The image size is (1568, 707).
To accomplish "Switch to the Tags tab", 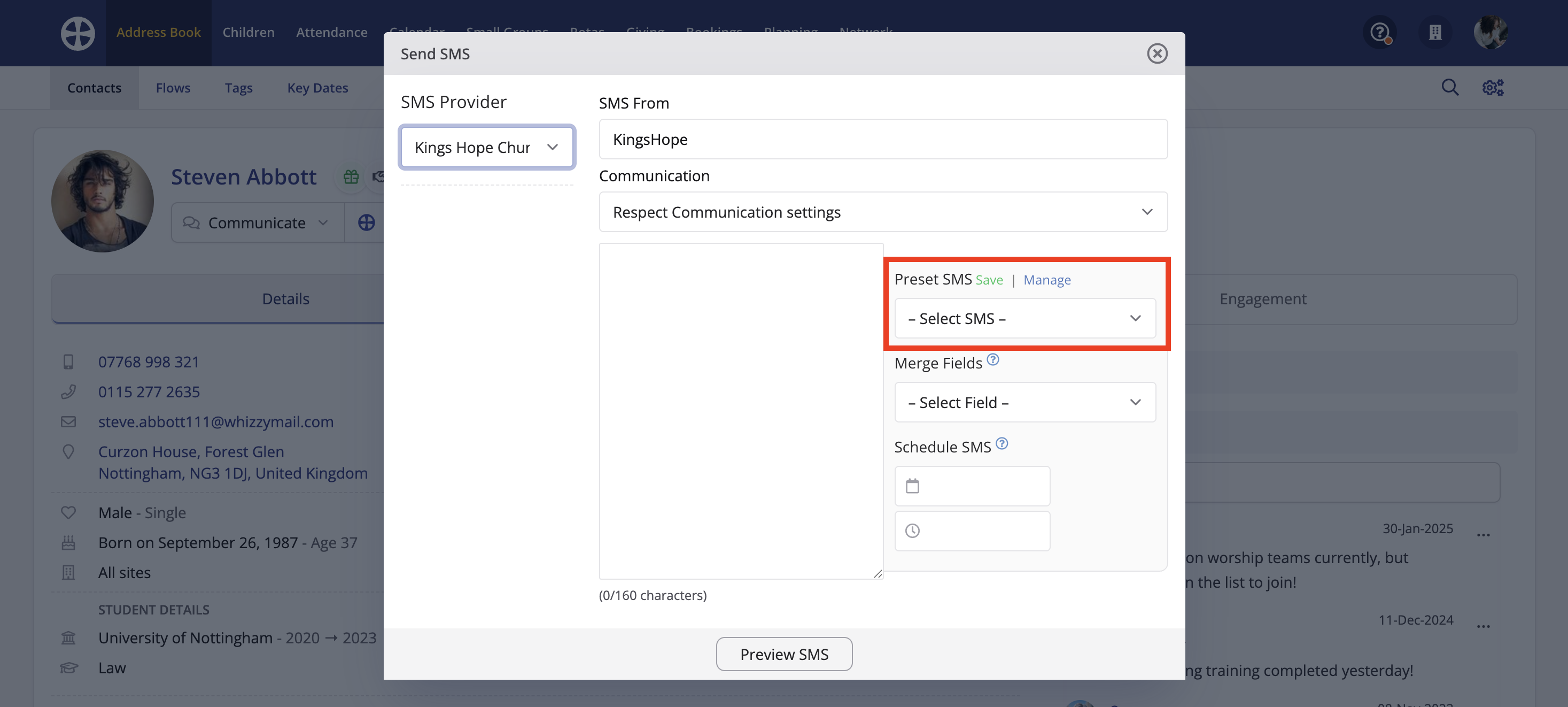I will tap(238, 88).
